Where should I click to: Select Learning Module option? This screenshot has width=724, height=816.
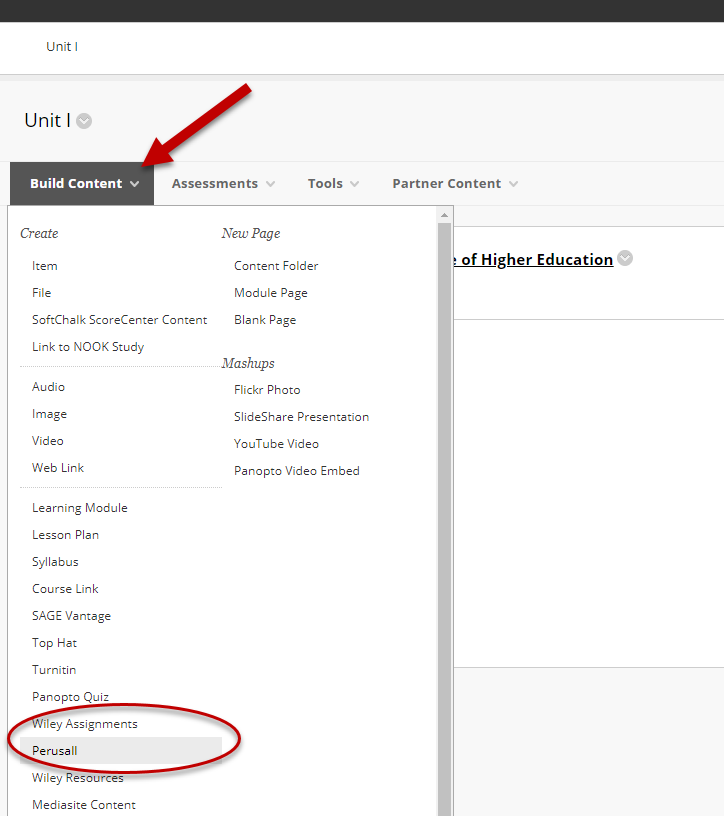[x=80, y=508]
